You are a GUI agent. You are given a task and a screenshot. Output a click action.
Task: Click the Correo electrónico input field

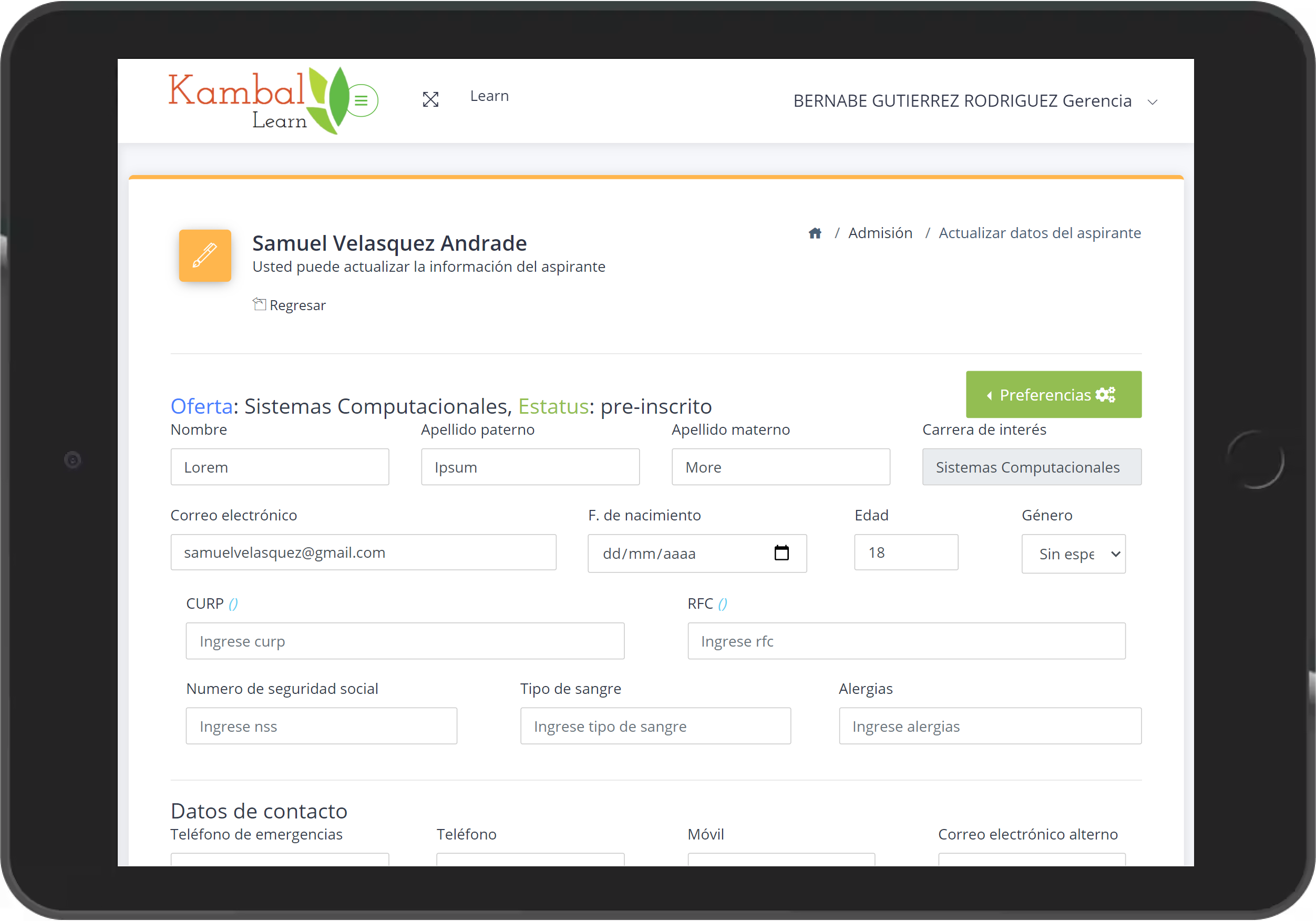point(363,552)
